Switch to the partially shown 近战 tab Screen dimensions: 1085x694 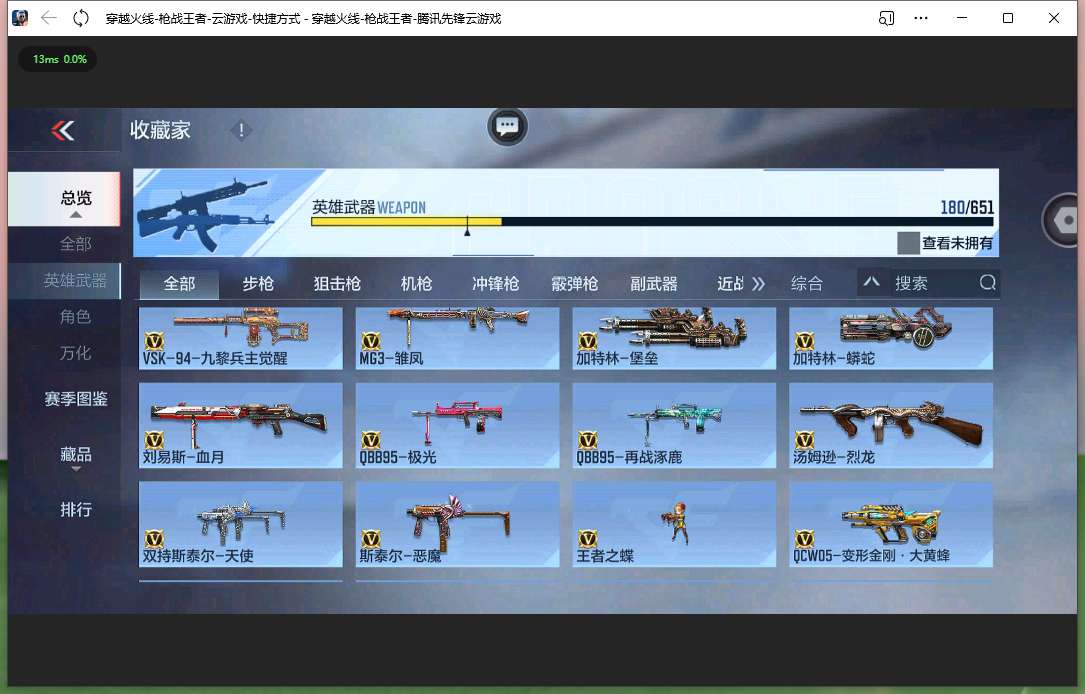point(730,284)
